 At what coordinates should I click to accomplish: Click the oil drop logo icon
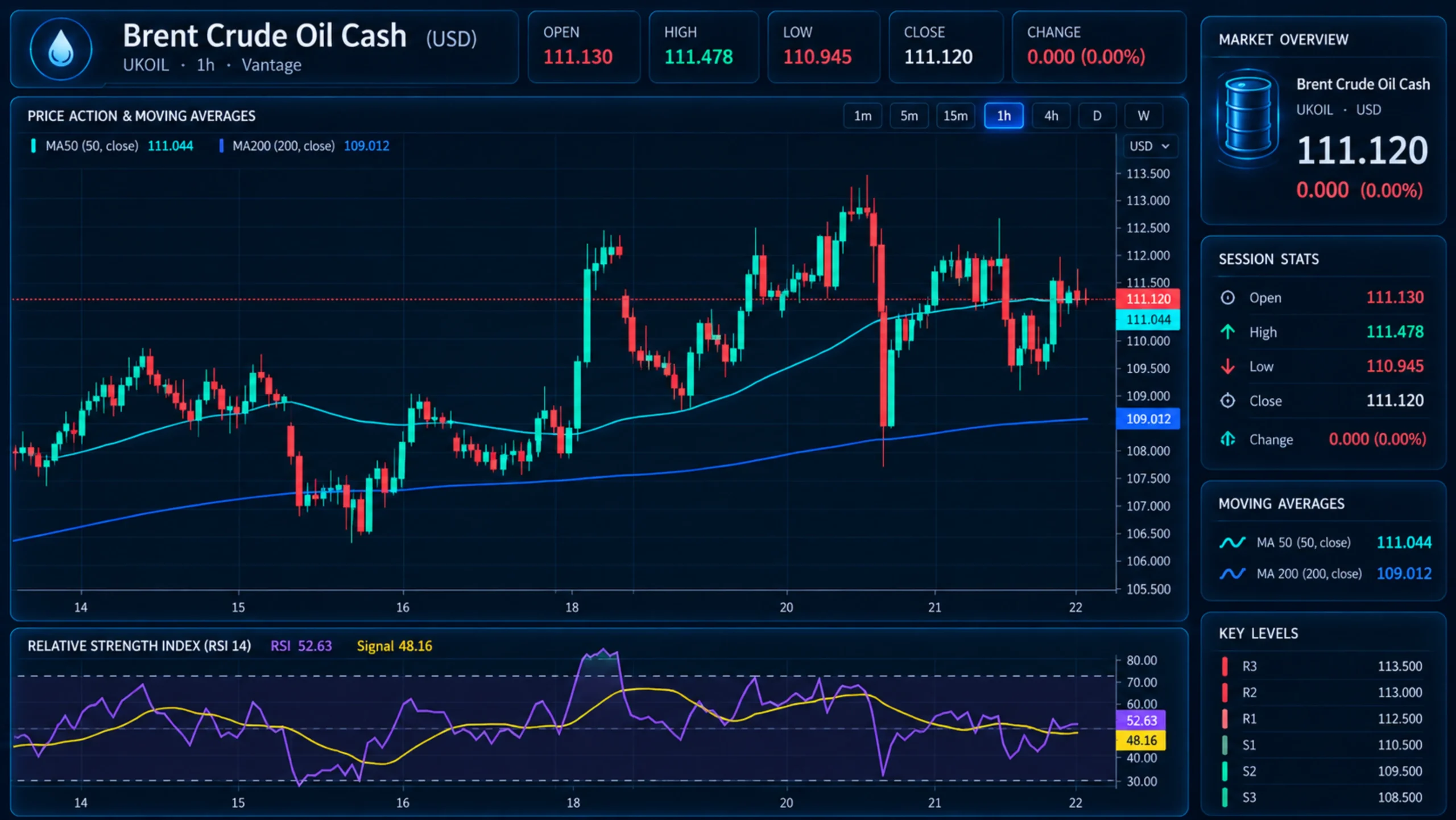click(x=61, y=49)
